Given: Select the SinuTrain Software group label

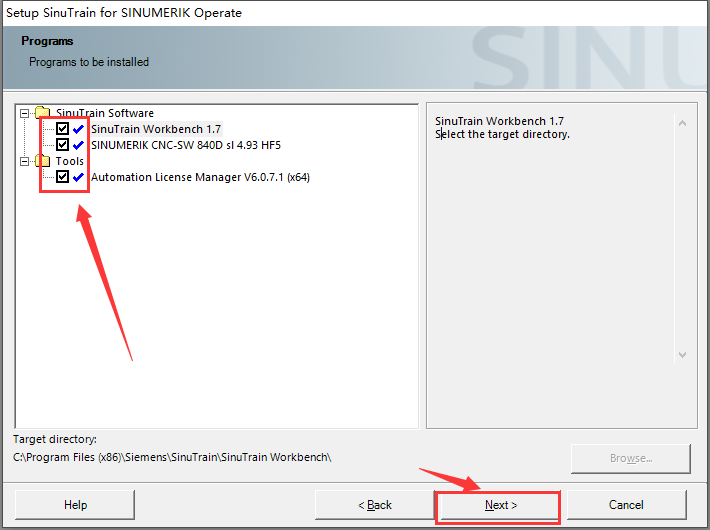Looking at the screenshot, I should pyautogui.click(x=105, y=113).
